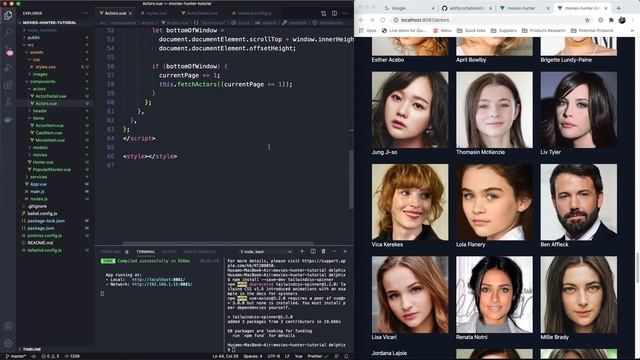Click 'Spaces: 4' indentation setting
This screenshot has width=640, height=360.
[253, 356]
